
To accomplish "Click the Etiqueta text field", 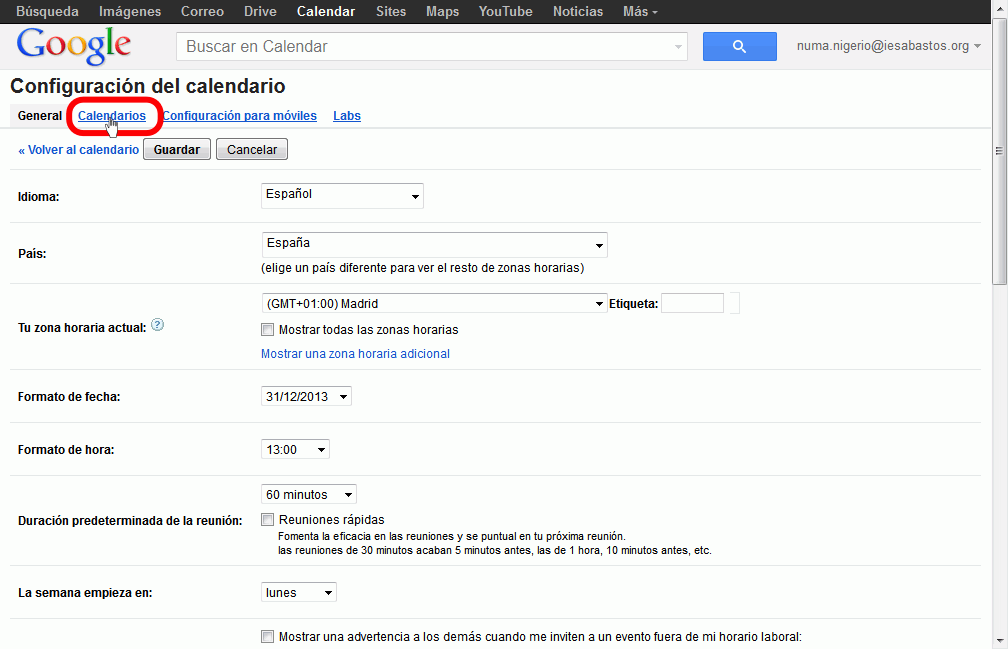I will click(692, 303).
